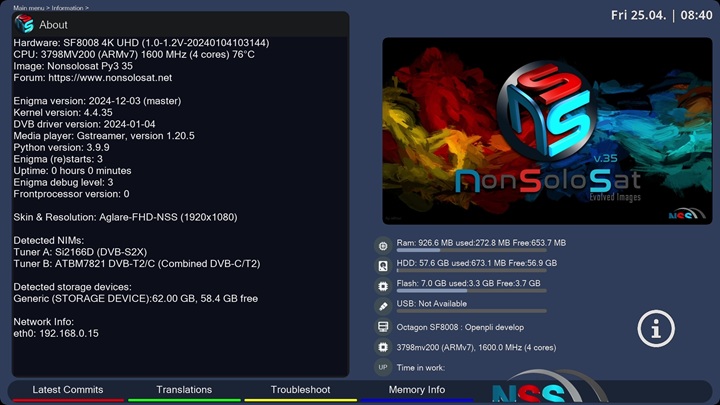Select the Frontprocessor version line

pyautogui.click(x=72, y=194)
